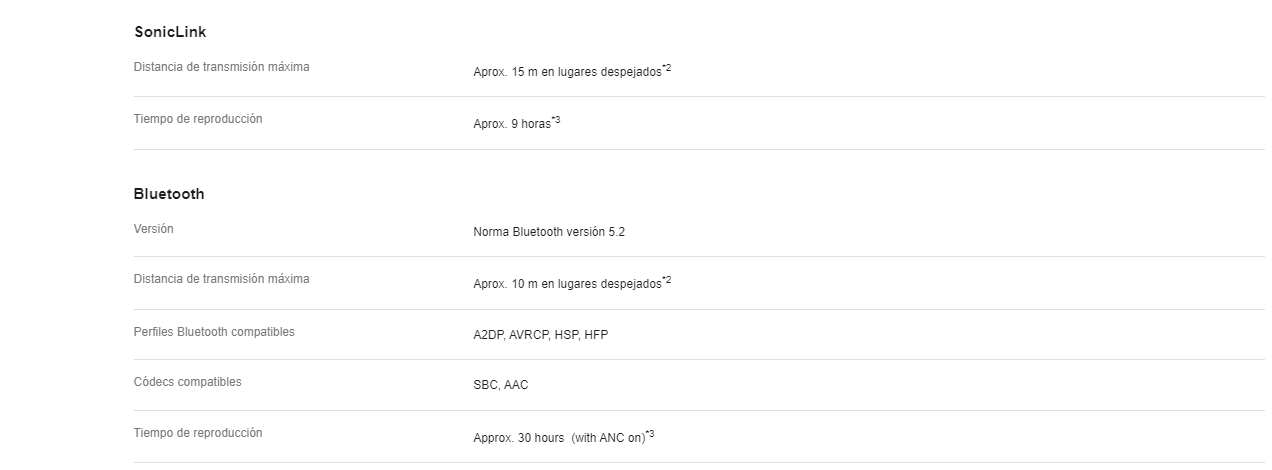Click the 'A2DP, AVRCP, HSP, HFP' profiles value
1272x470 pixels.
(x=540, y=335)
